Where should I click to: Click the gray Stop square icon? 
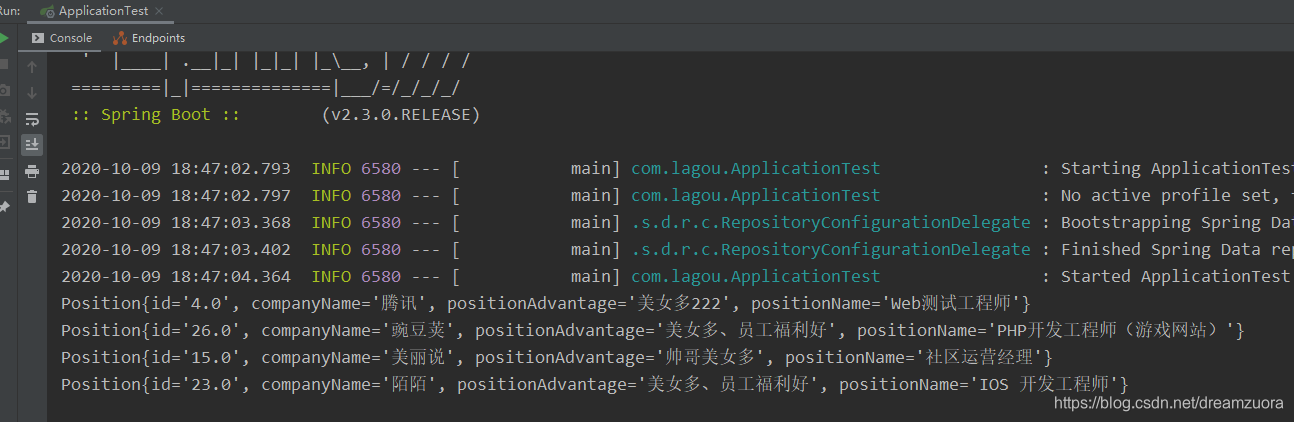(4, 64)
